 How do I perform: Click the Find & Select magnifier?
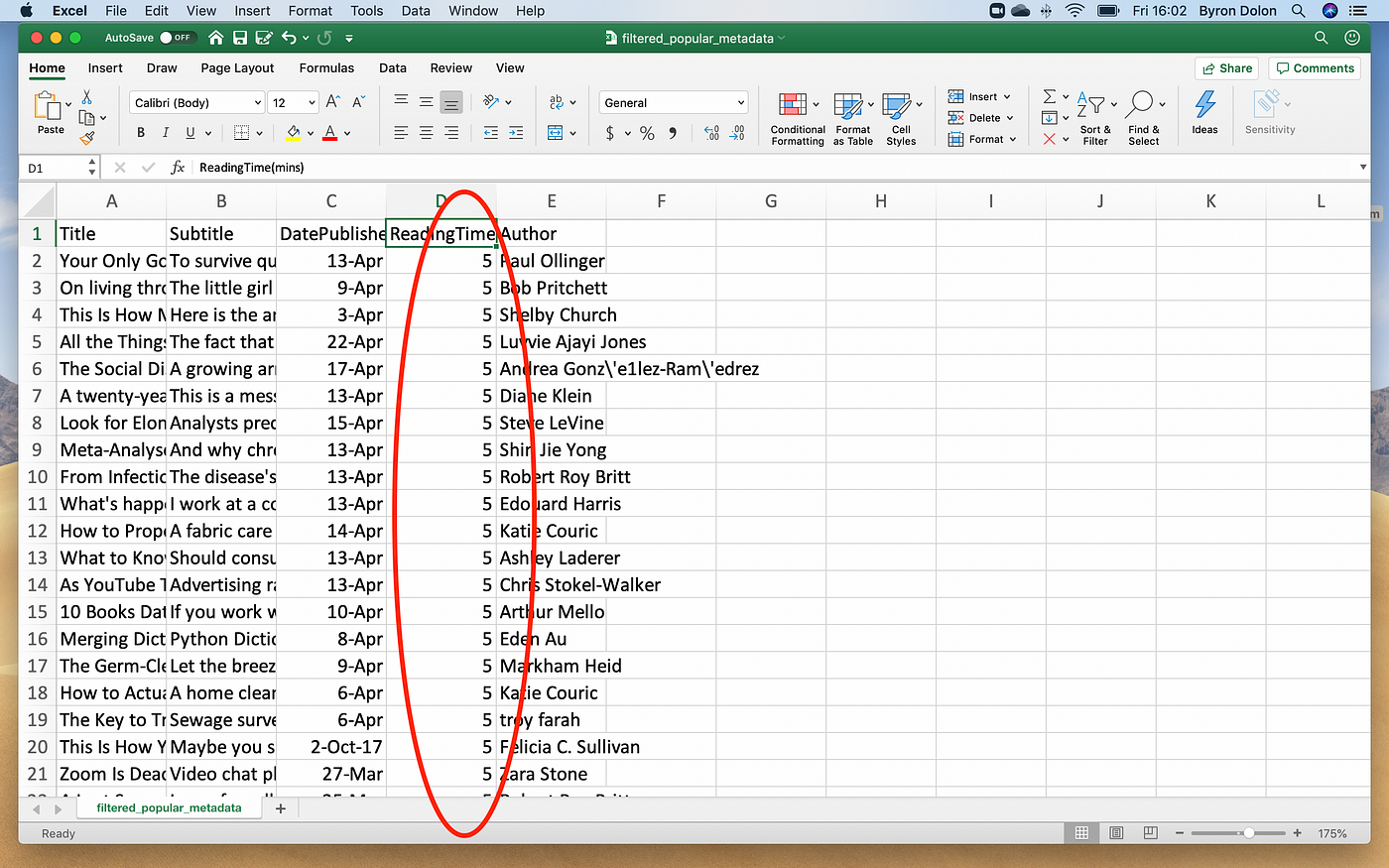1143,119
